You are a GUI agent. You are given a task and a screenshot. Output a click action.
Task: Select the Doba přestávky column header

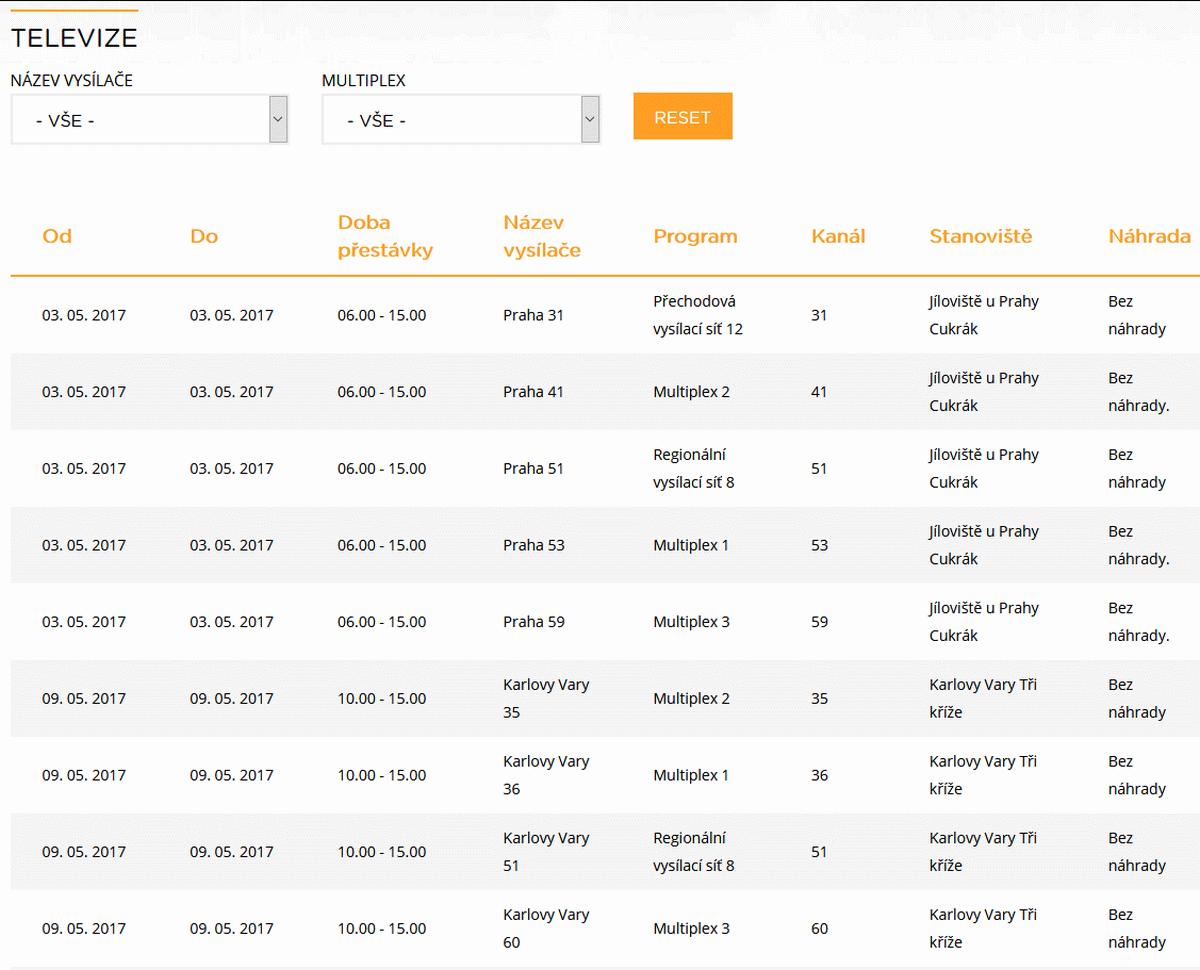pyautogui.click(x=385, y=237)
